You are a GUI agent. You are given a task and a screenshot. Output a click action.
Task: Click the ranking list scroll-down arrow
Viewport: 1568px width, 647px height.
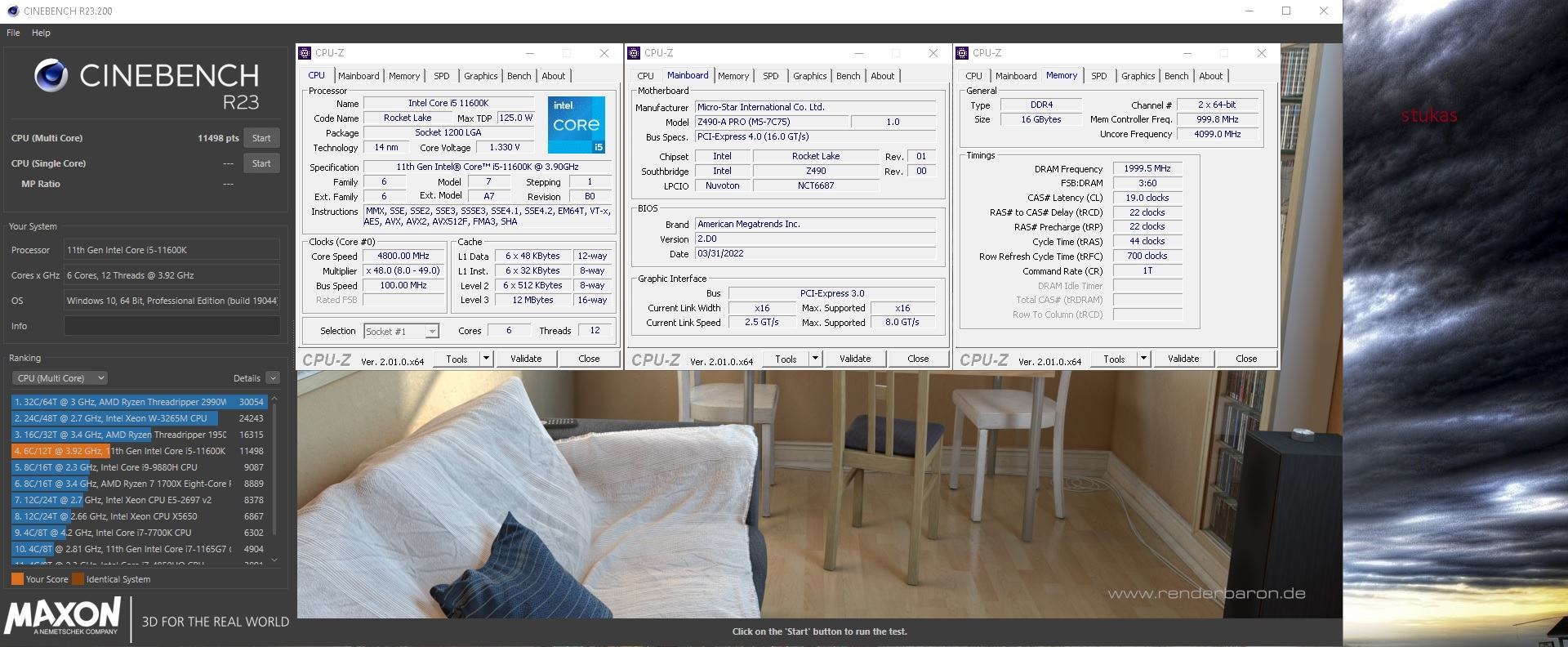tap(274, 560)
